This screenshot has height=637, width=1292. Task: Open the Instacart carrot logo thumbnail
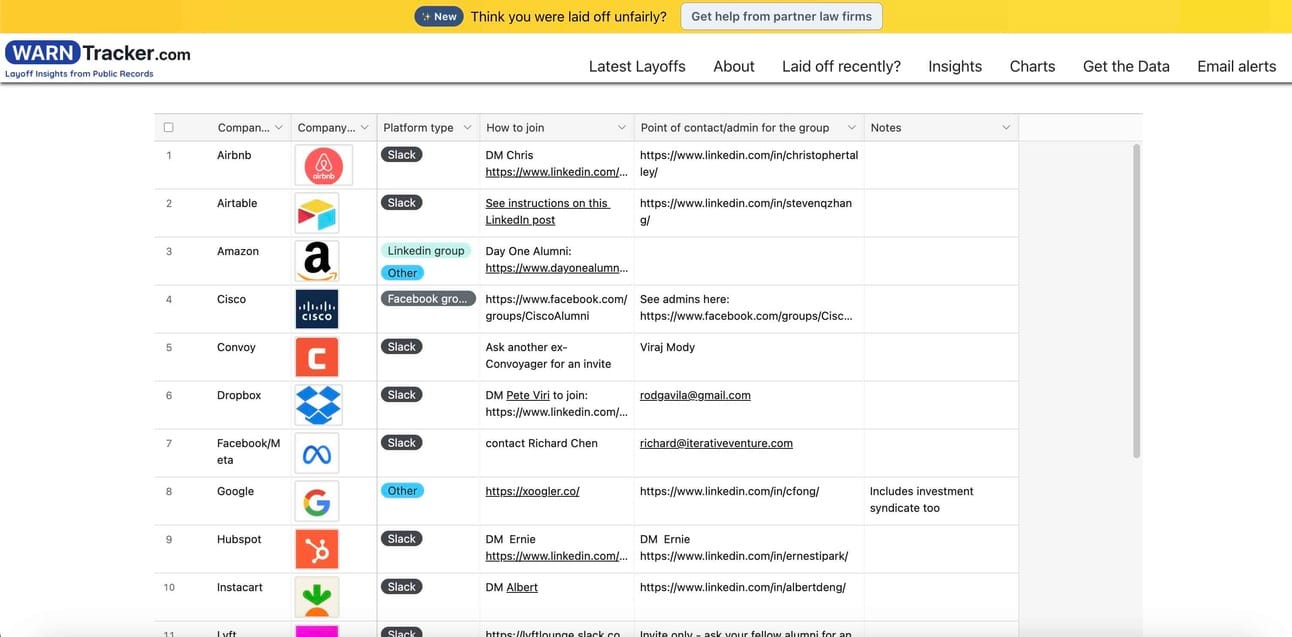point(316,597)
